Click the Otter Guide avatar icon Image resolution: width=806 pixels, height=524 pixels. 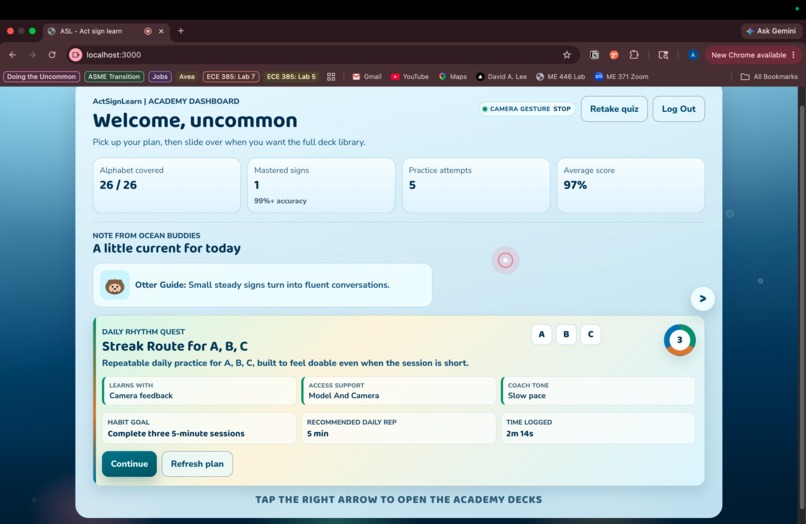[115, 285]
